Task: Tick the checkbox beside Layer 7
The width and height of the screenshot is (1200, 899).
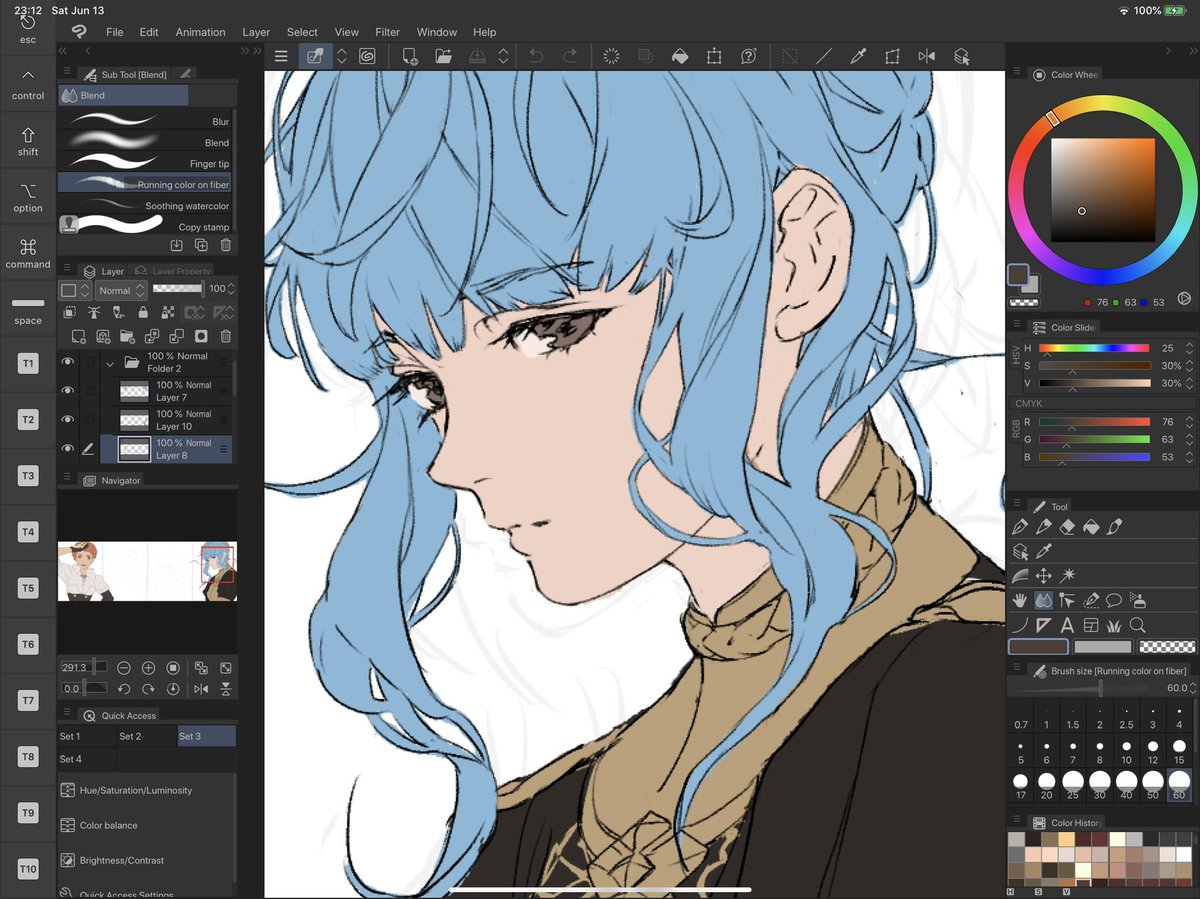Action: 90,391
